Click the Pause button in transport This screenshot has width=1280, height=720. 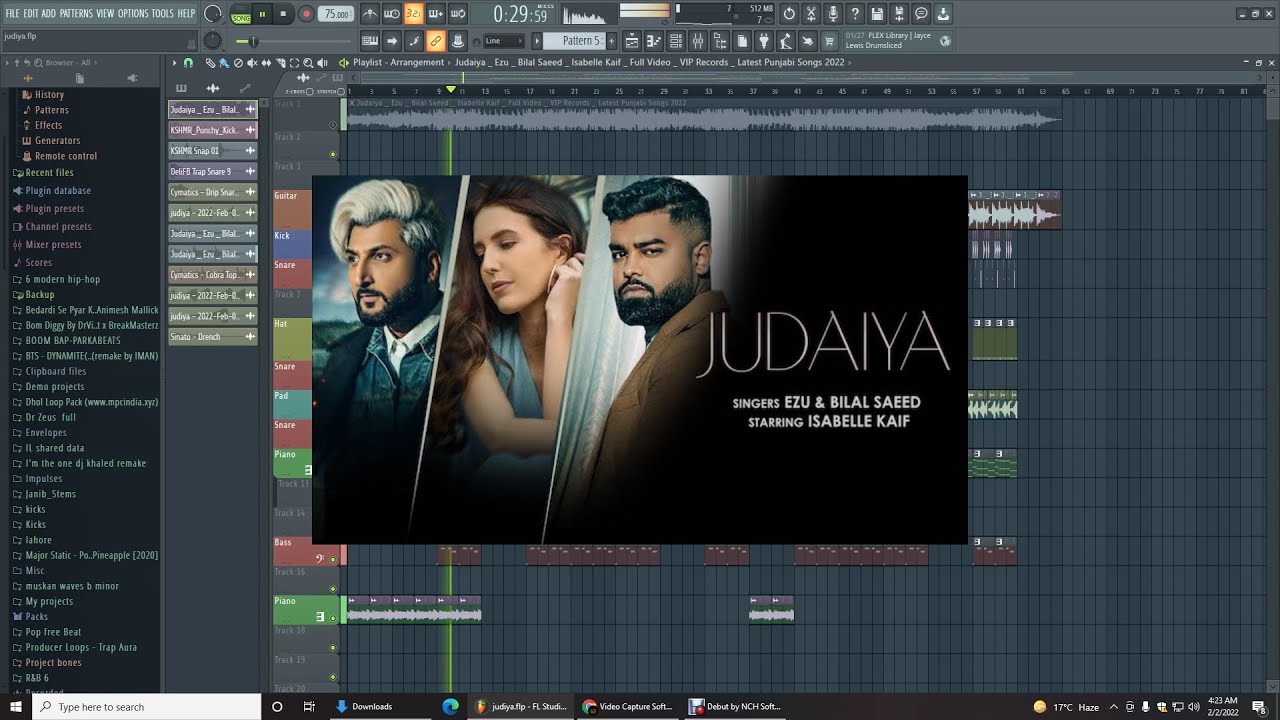(x=262, y=14)
